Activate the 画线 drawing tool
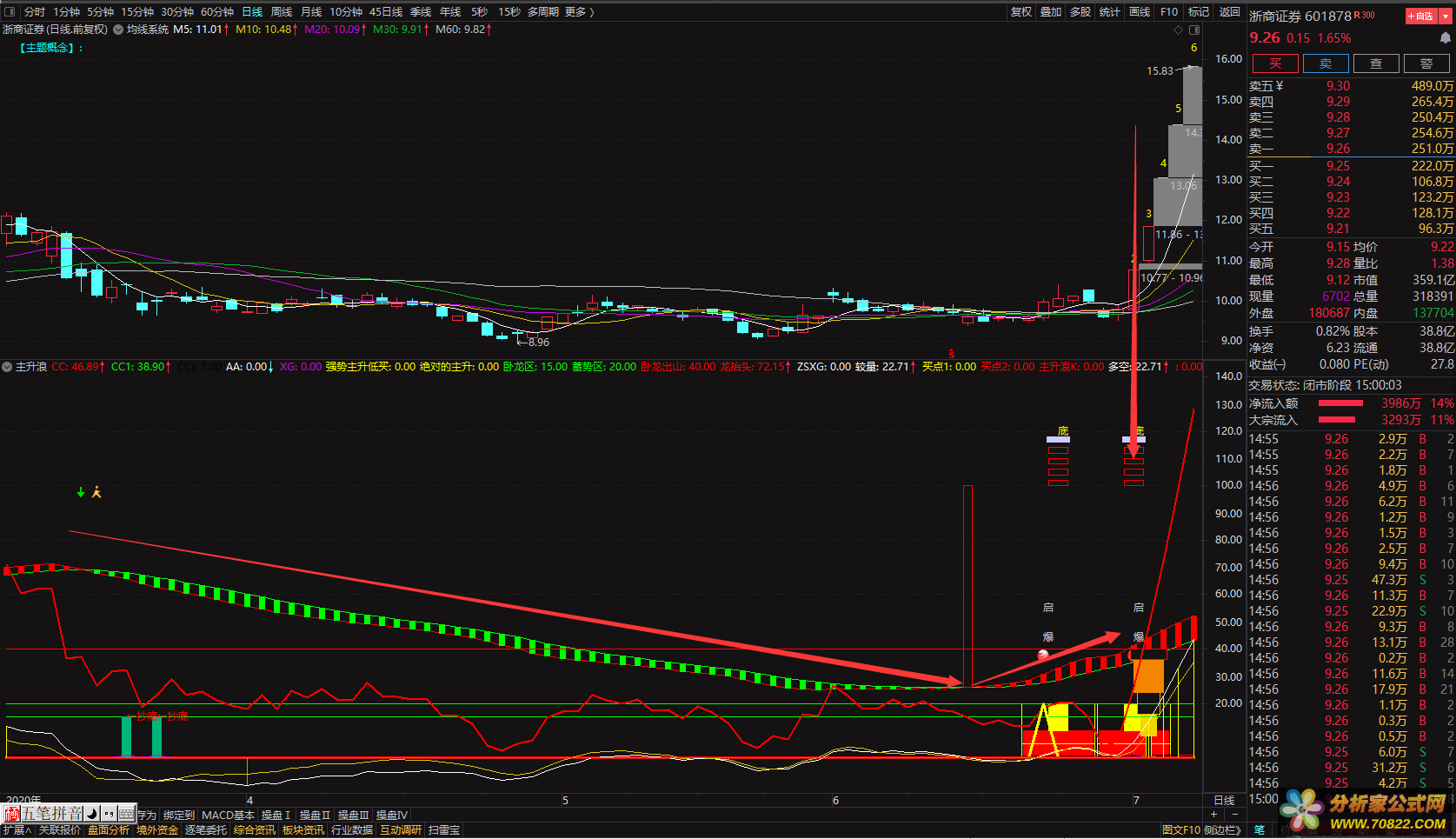 tap(1140, 12)
